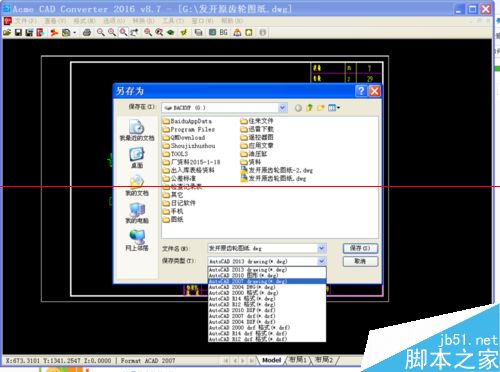Click the question-mark help button in dialog title
The width and height of the screenshot is (500, 372).
point(361,91)
